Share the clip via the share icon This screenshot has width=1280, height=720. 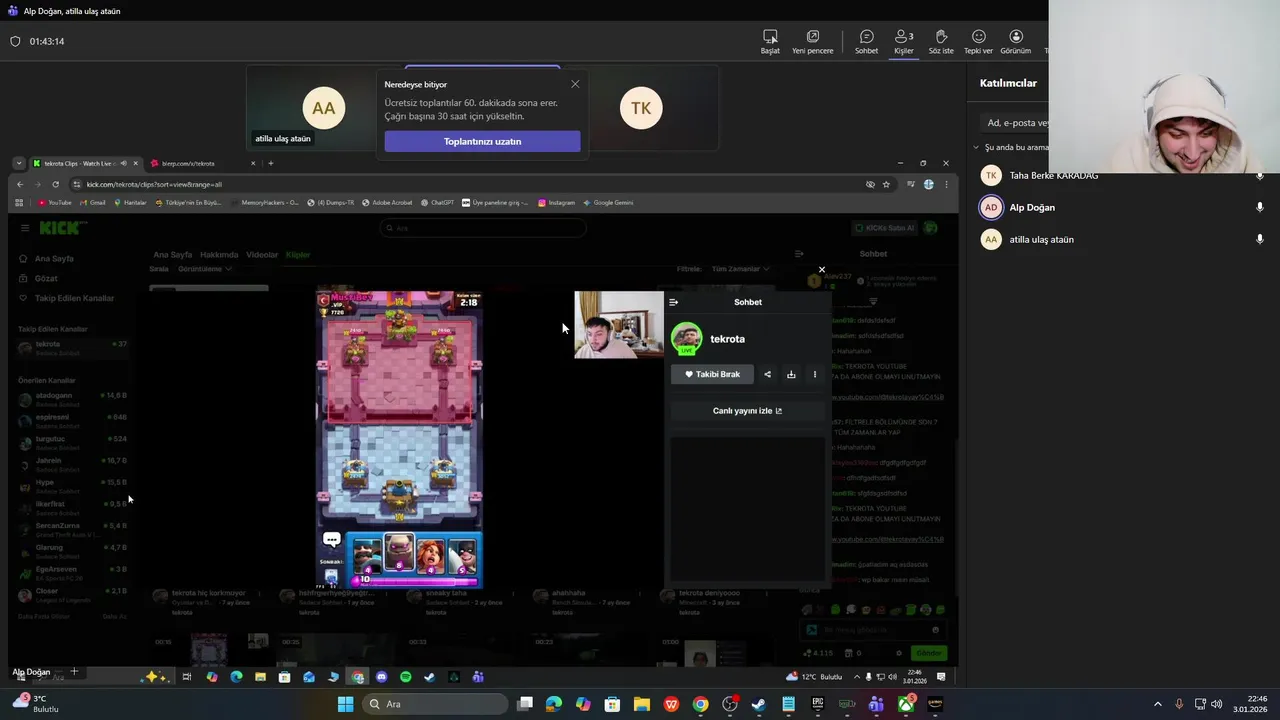coord(767,374)
